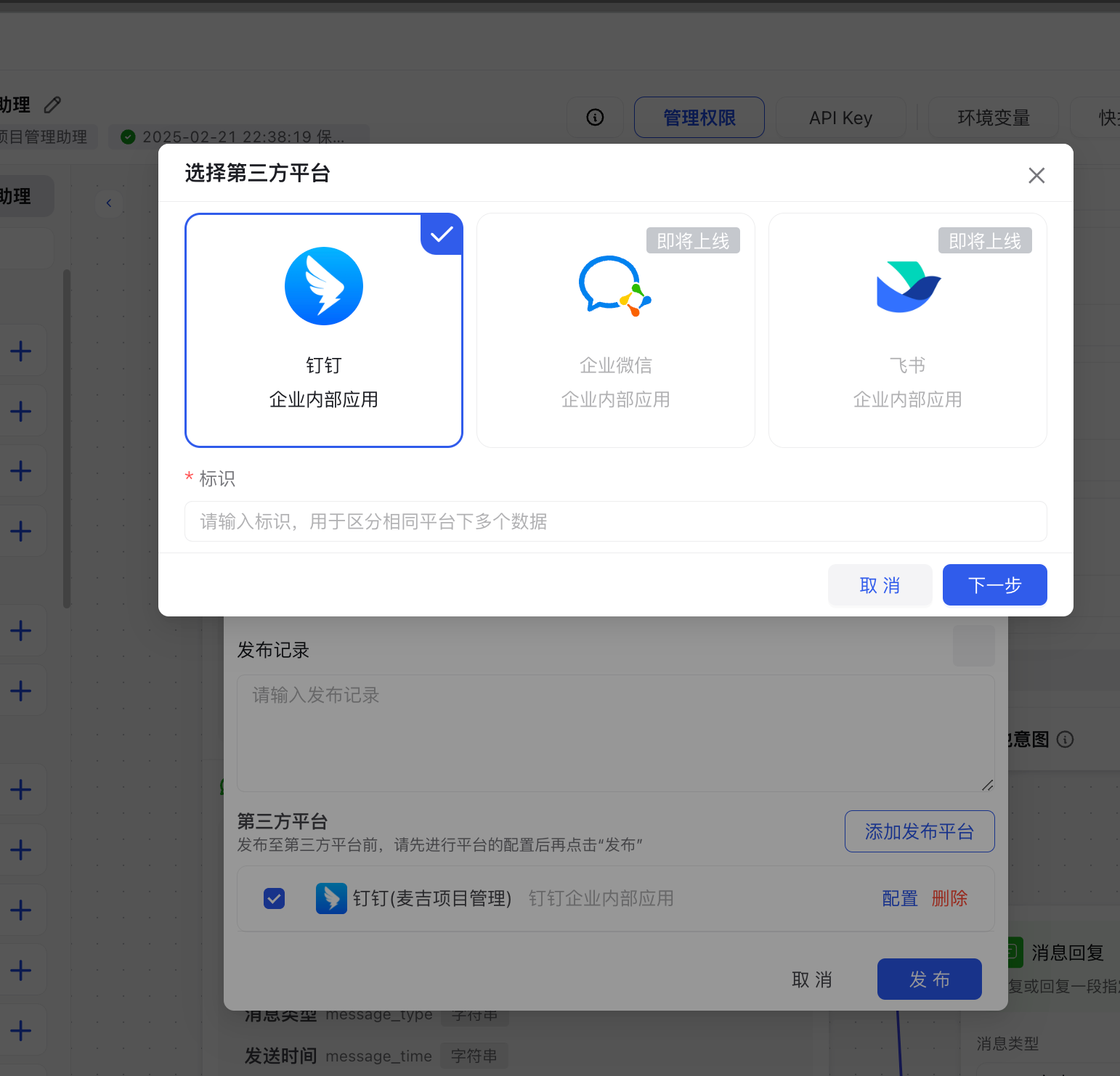Click 删除 for 钉钉(麦吉项目管理)
The image size is (1120, 1076).
point(949,899)
